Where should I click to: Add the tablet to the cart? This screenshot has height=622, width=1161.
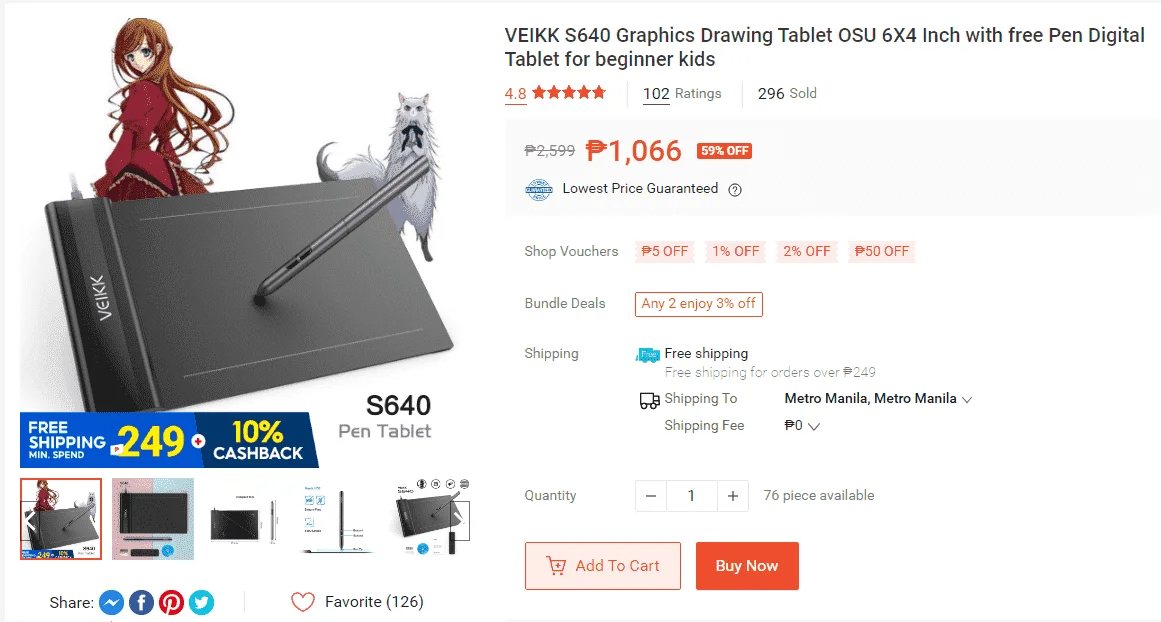[603, 566]
